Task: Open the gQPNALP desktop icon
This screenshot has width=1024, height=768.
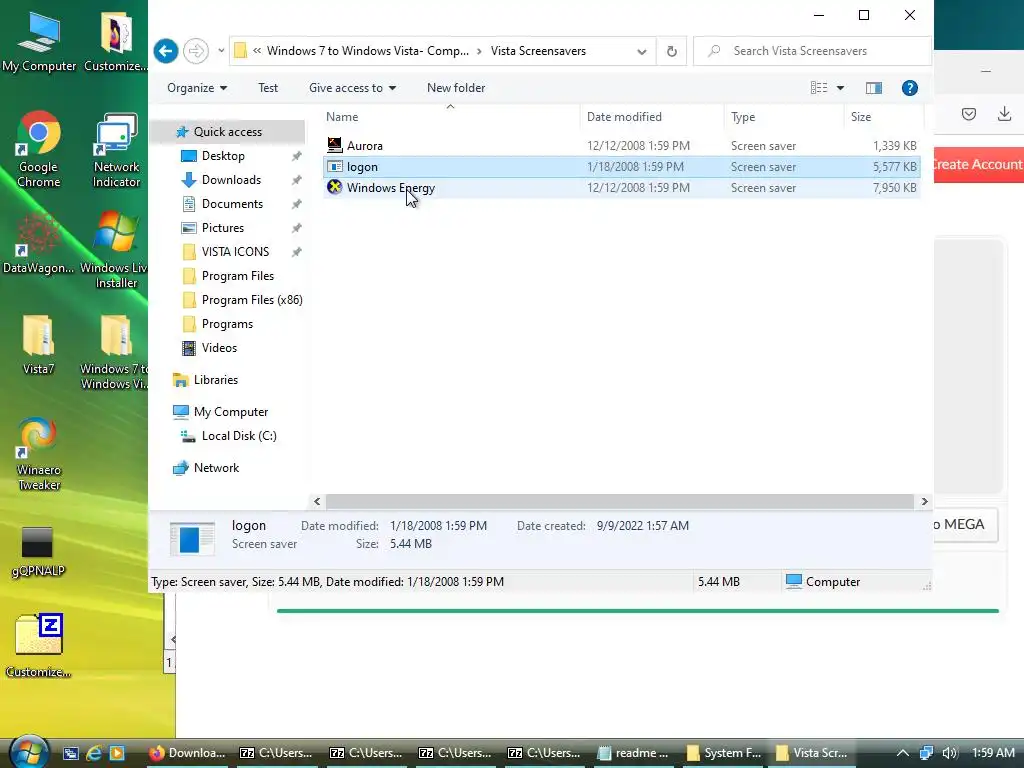Action: 38,551
